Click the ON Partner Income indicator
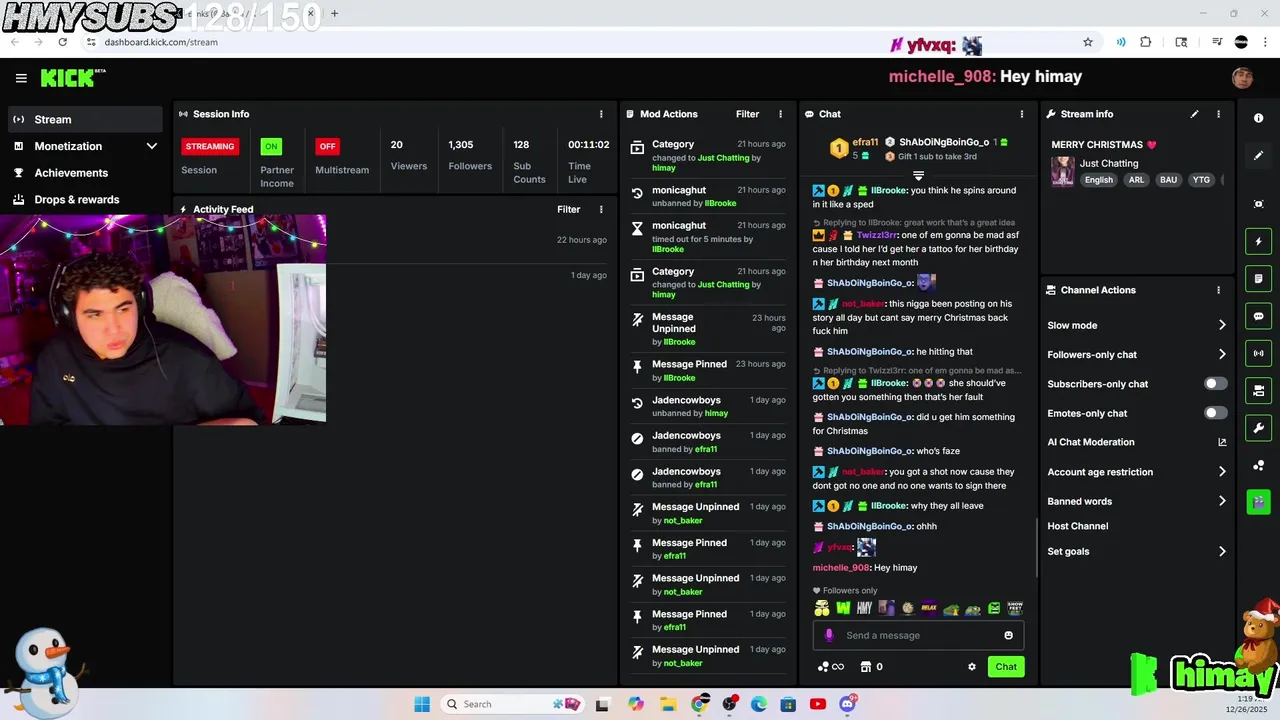 coord(271,146)
